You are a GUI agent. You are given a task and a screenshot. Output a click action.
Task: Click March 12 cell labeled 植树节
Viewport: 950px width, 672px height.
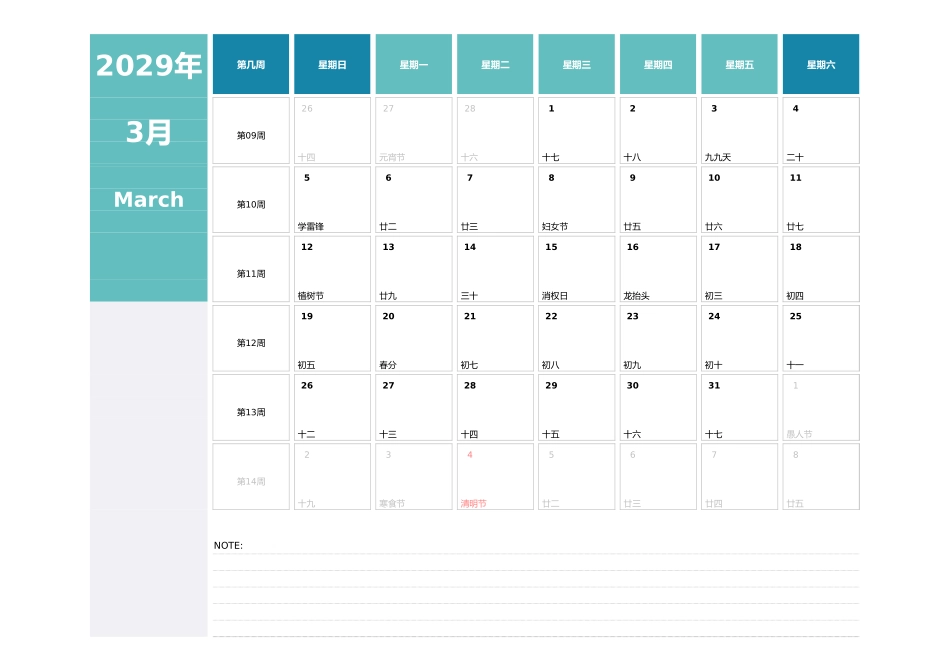point(332,269)
